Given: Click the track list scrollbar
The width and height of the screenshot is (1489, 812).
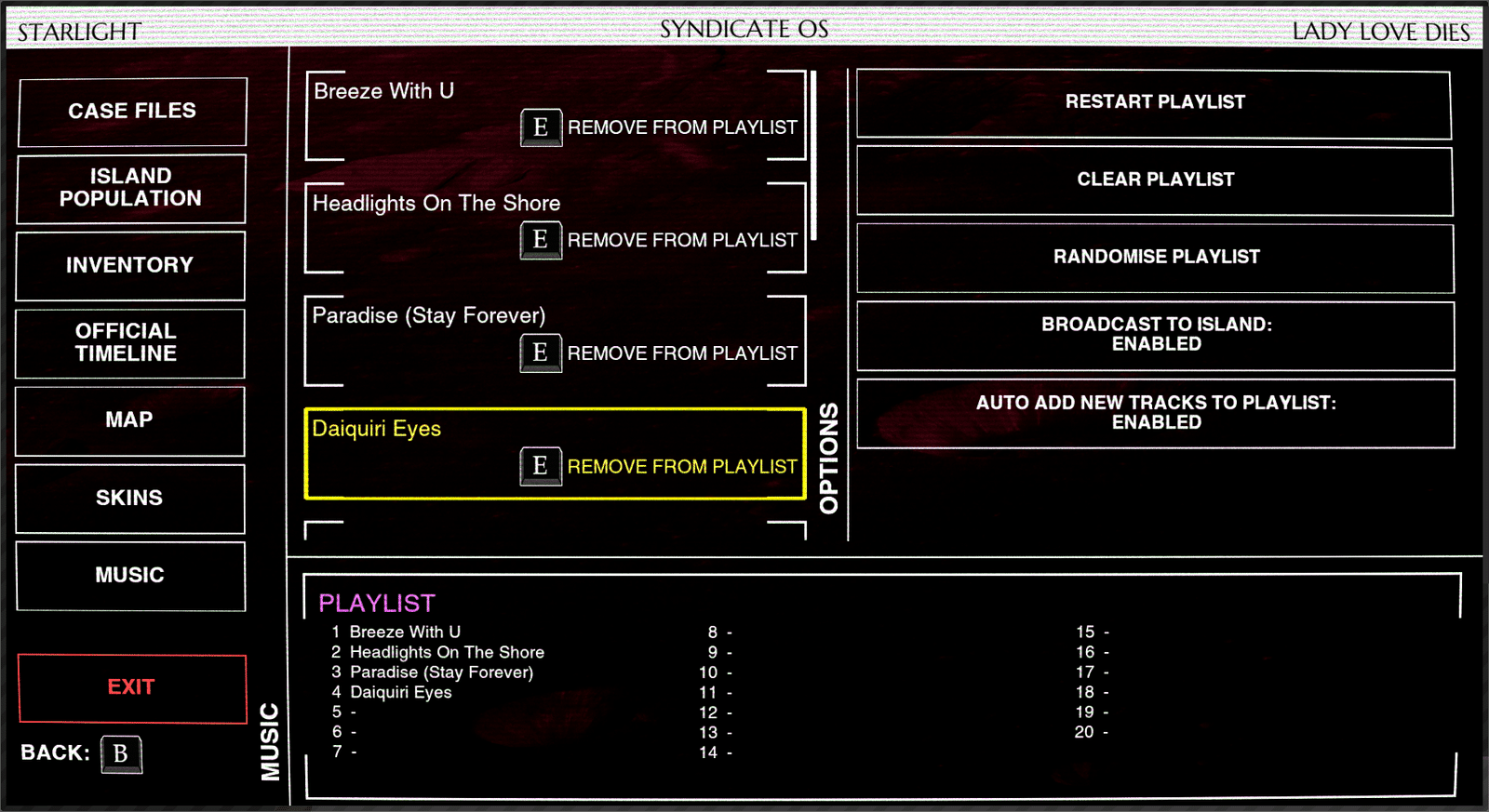Looking at the screenshot, I should coord(813,155).
